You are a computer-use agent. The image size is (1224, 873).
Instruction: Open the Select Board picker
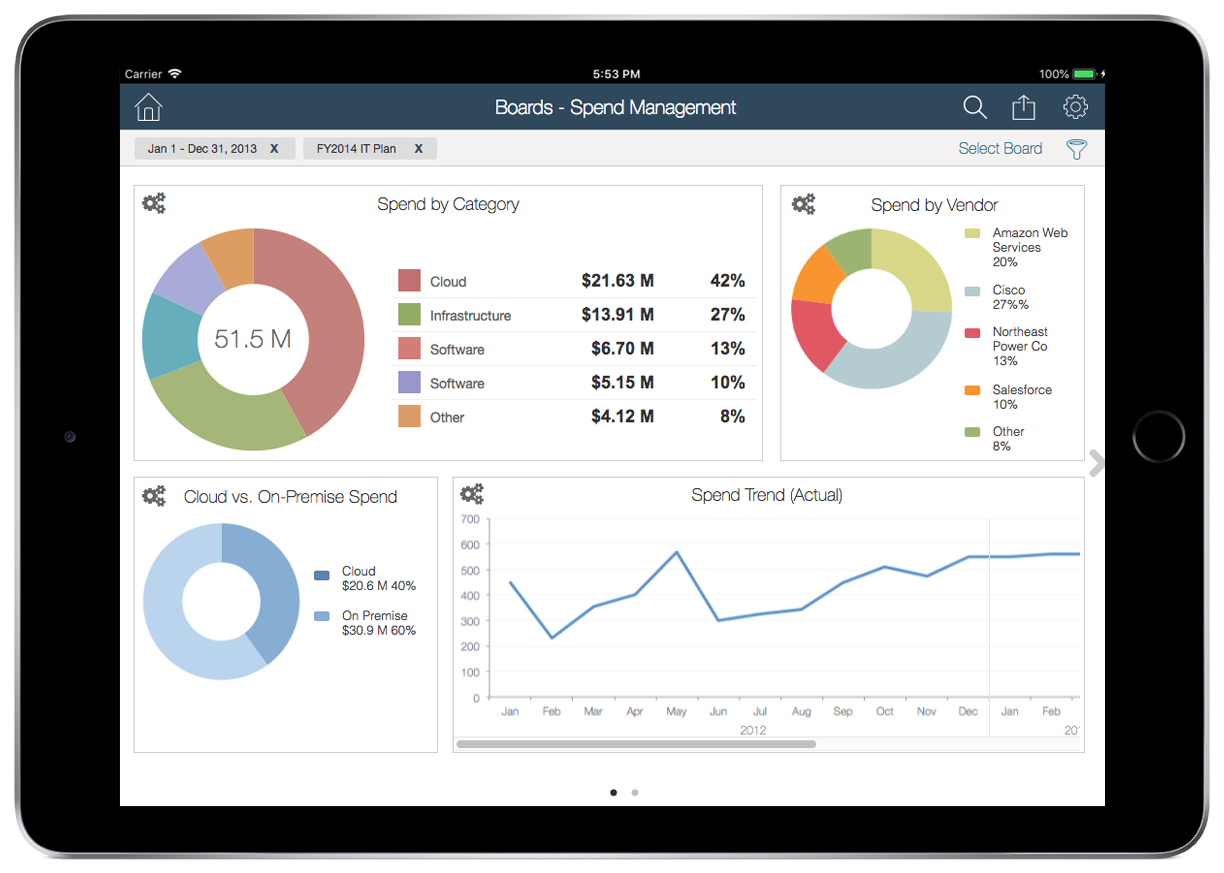999,149
